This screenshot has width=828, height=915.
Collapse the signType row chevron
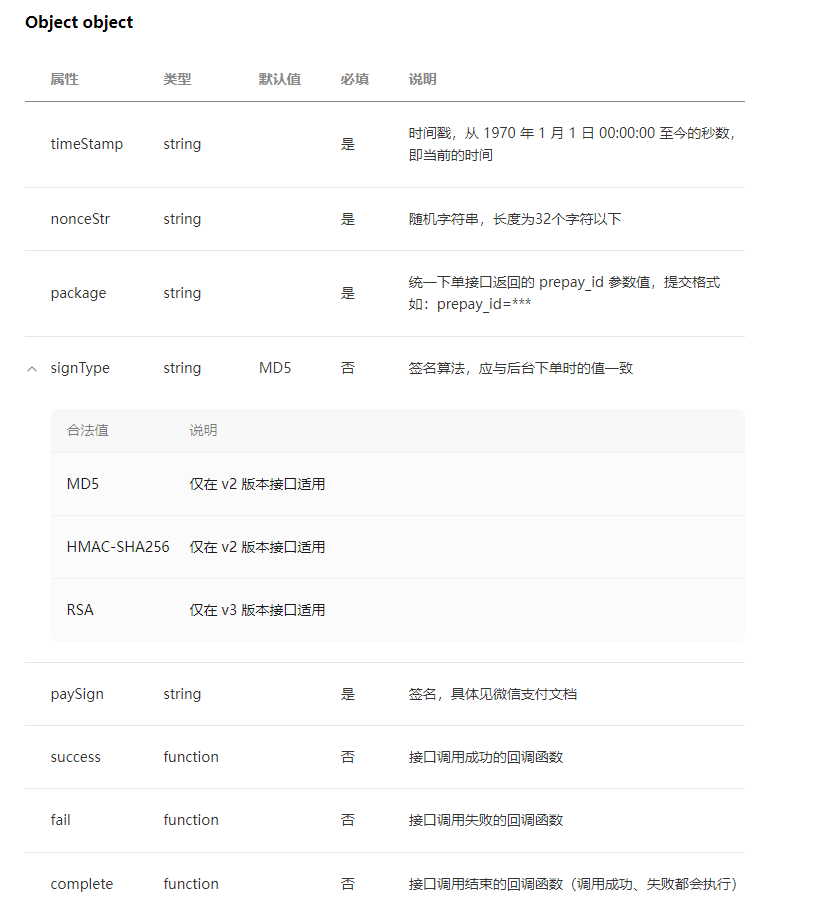(x=32, y=369)
